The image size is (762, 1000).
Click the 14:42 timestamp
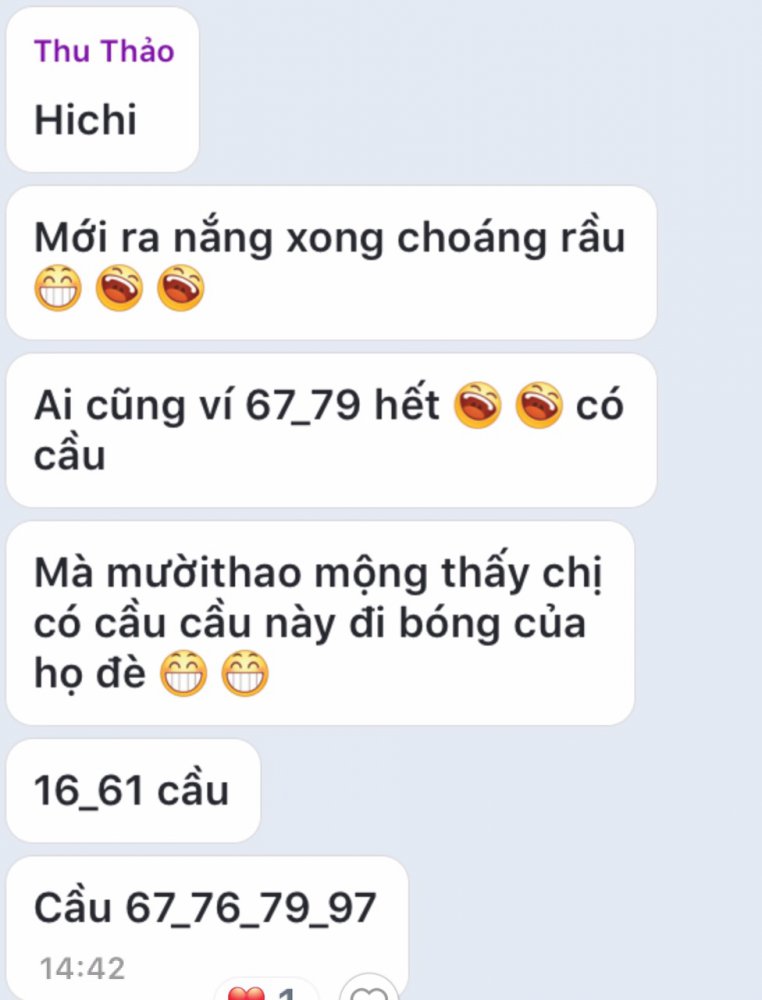pos(82,968)
